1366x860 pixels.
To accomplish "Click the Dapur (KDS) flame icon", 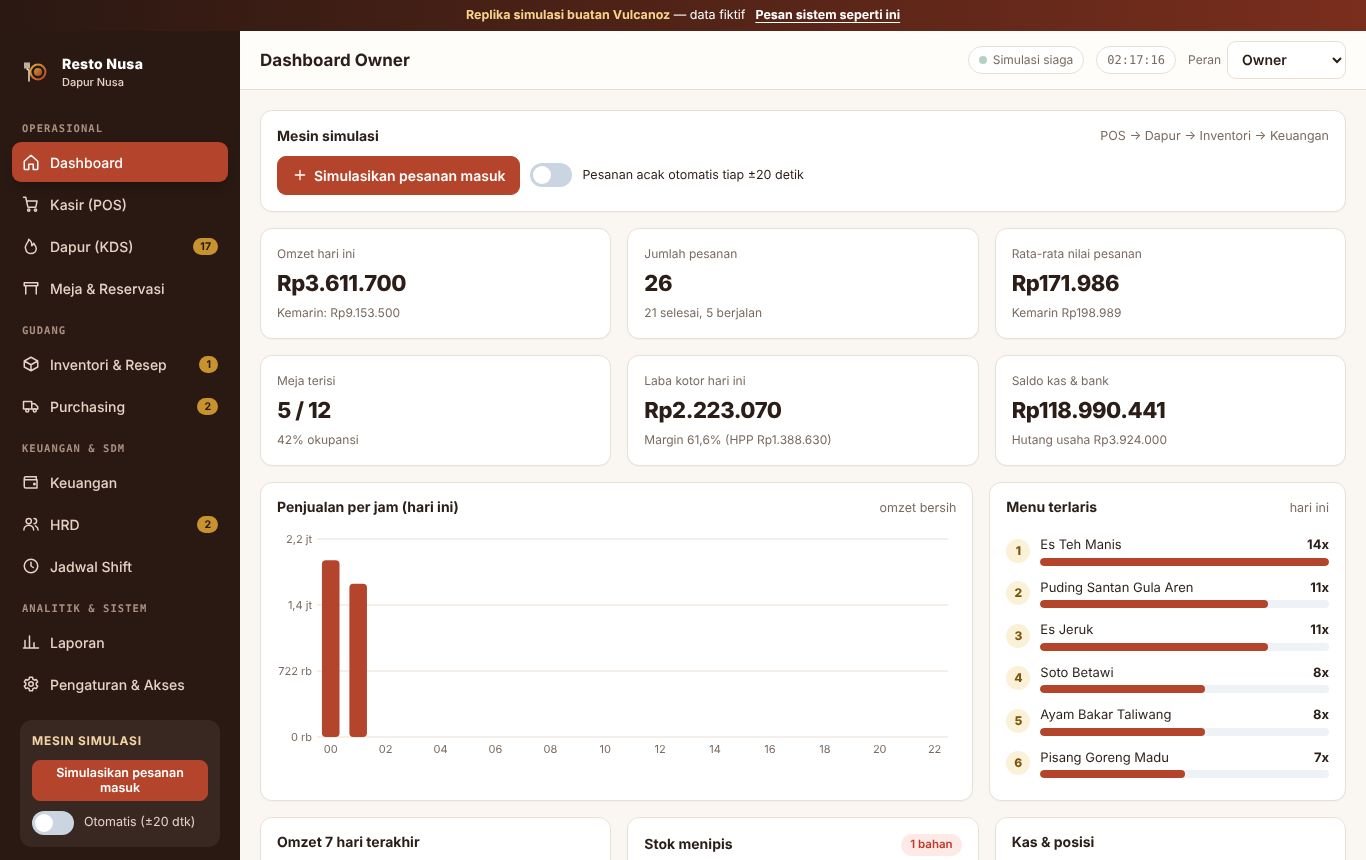I will click(31, 247).
